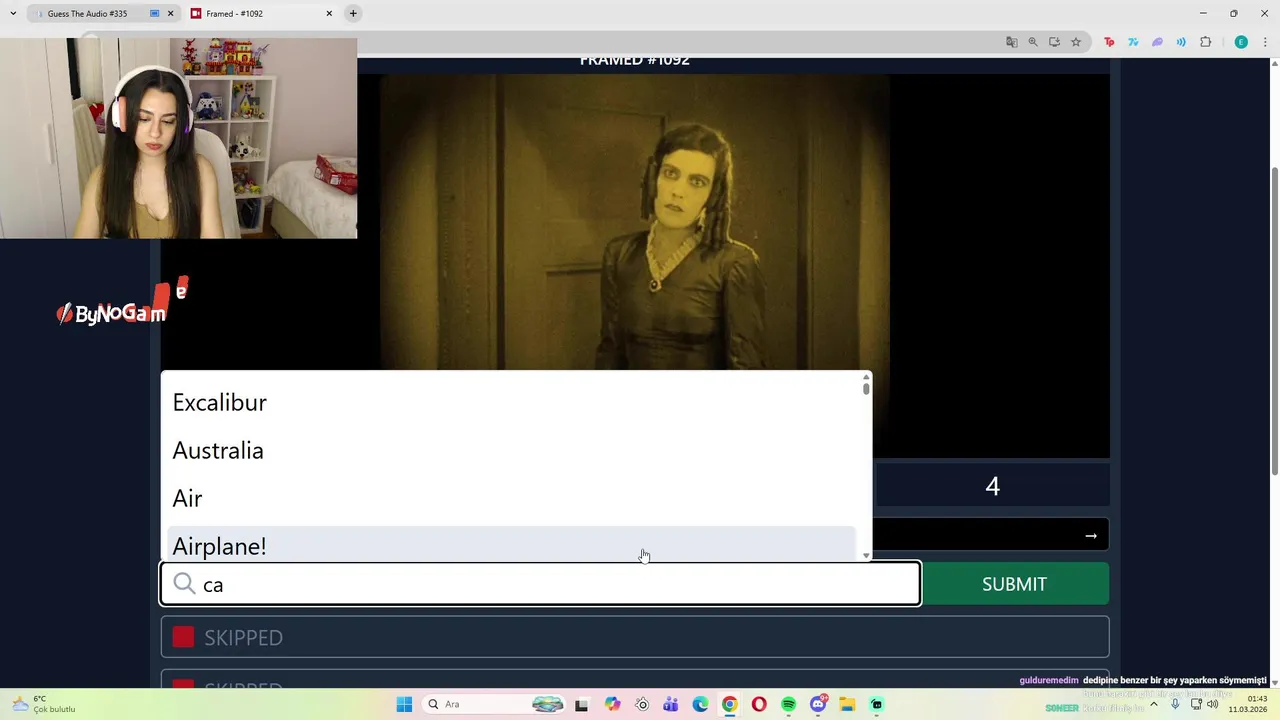Click the suggestion list scrollbar
1280x720 pixels.
click(x=866, y=388)
